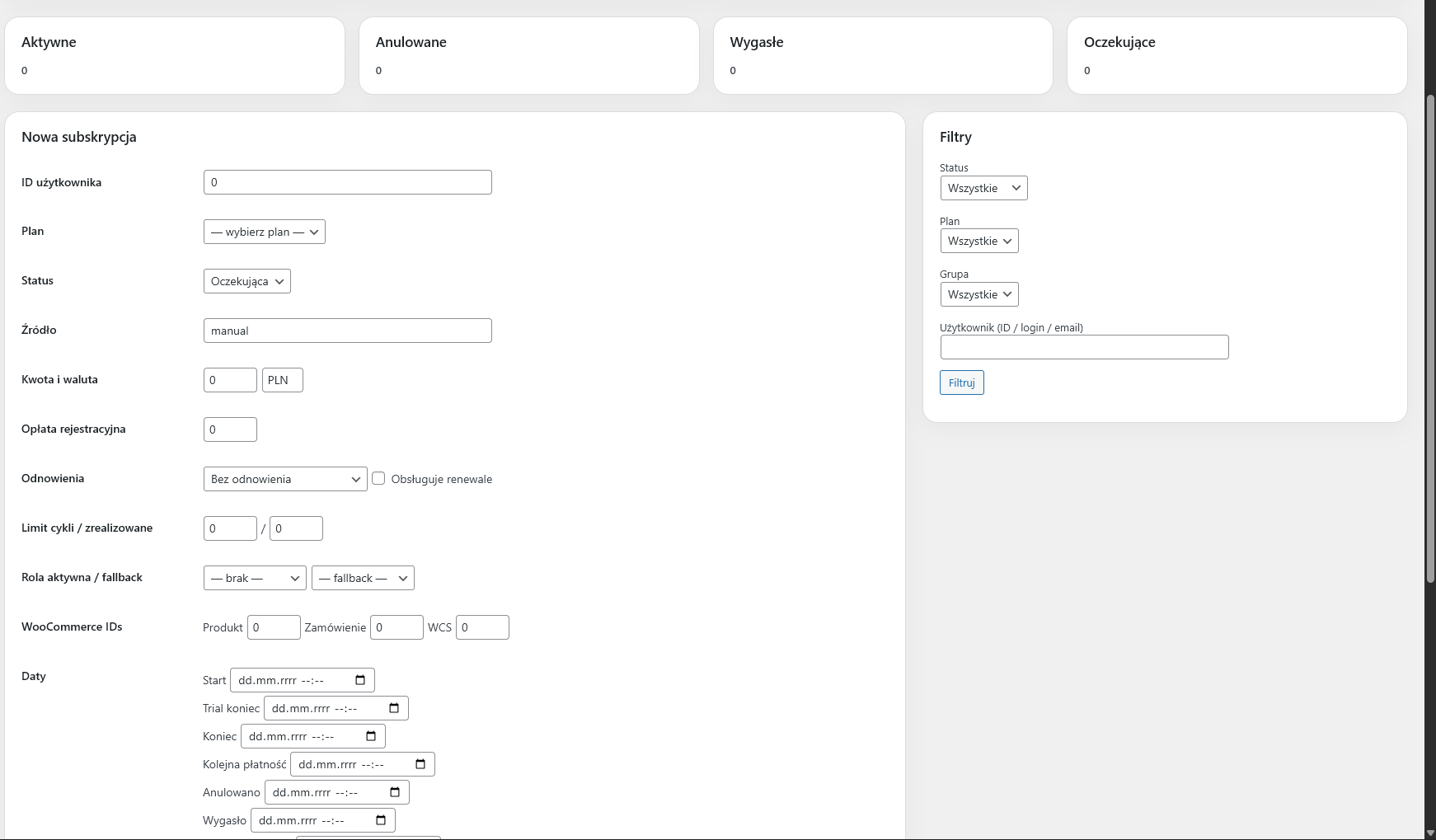Open the Status dropdown showing Oczekująca
This screenshot has width=1436, height=840.
click(246, 281)
